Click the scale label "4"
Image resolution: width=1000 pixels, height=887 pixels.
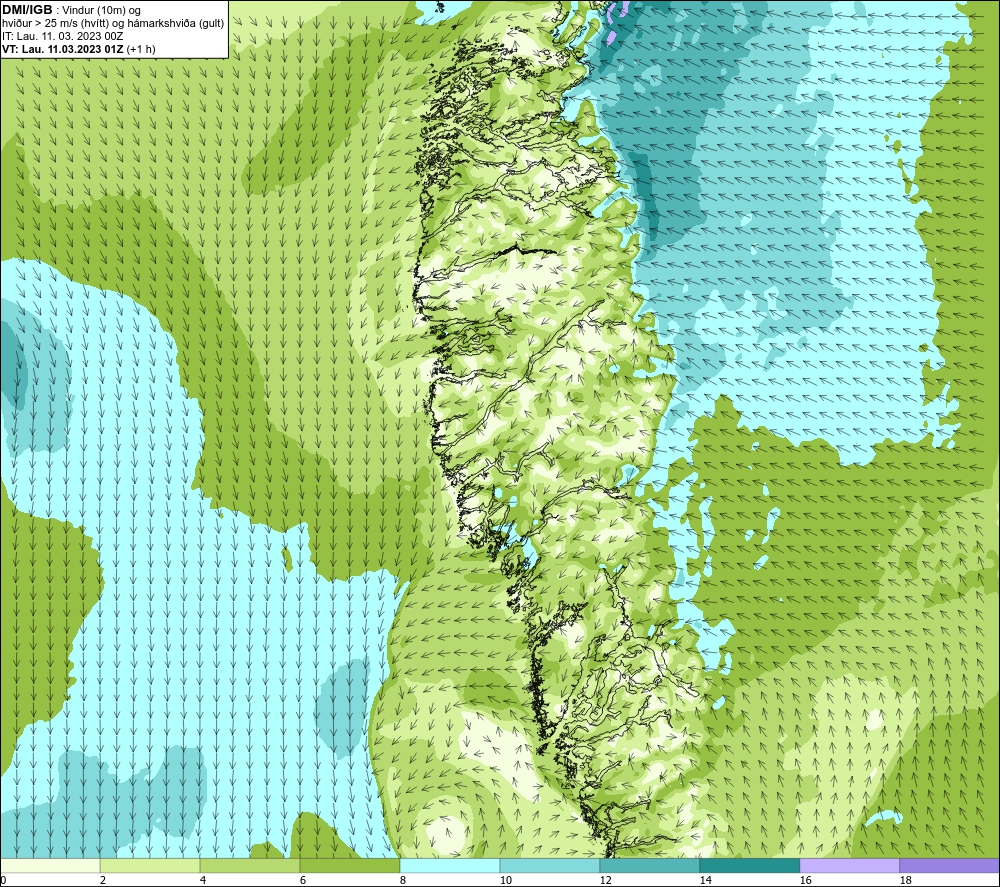(x=203, y=881)
